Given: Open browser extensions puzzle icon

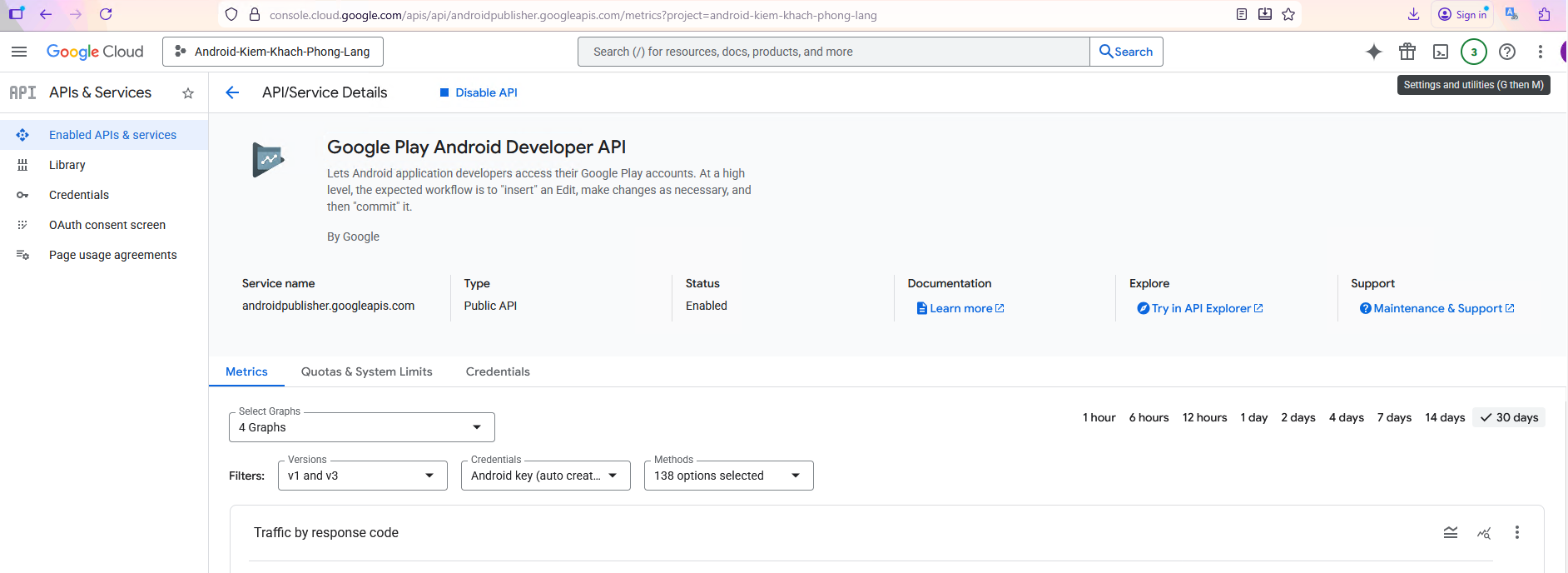Looking at the screenshot, I should click(1545, 14).
